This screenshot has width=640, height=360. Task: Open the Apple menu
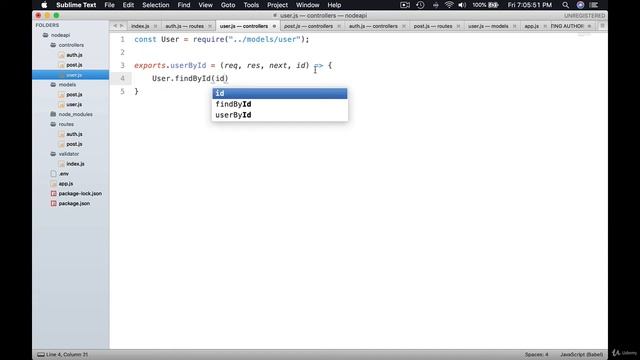pos(44,5)
